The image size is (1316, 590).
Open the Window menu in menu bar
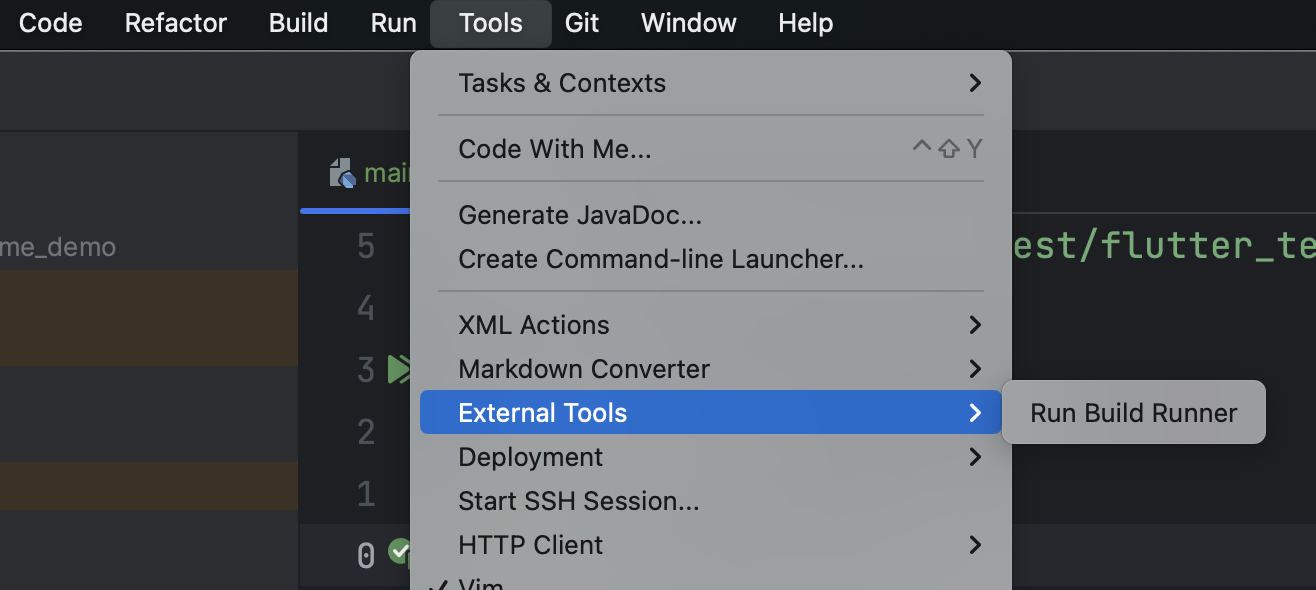pyautogui.click(x=688, y=23)
